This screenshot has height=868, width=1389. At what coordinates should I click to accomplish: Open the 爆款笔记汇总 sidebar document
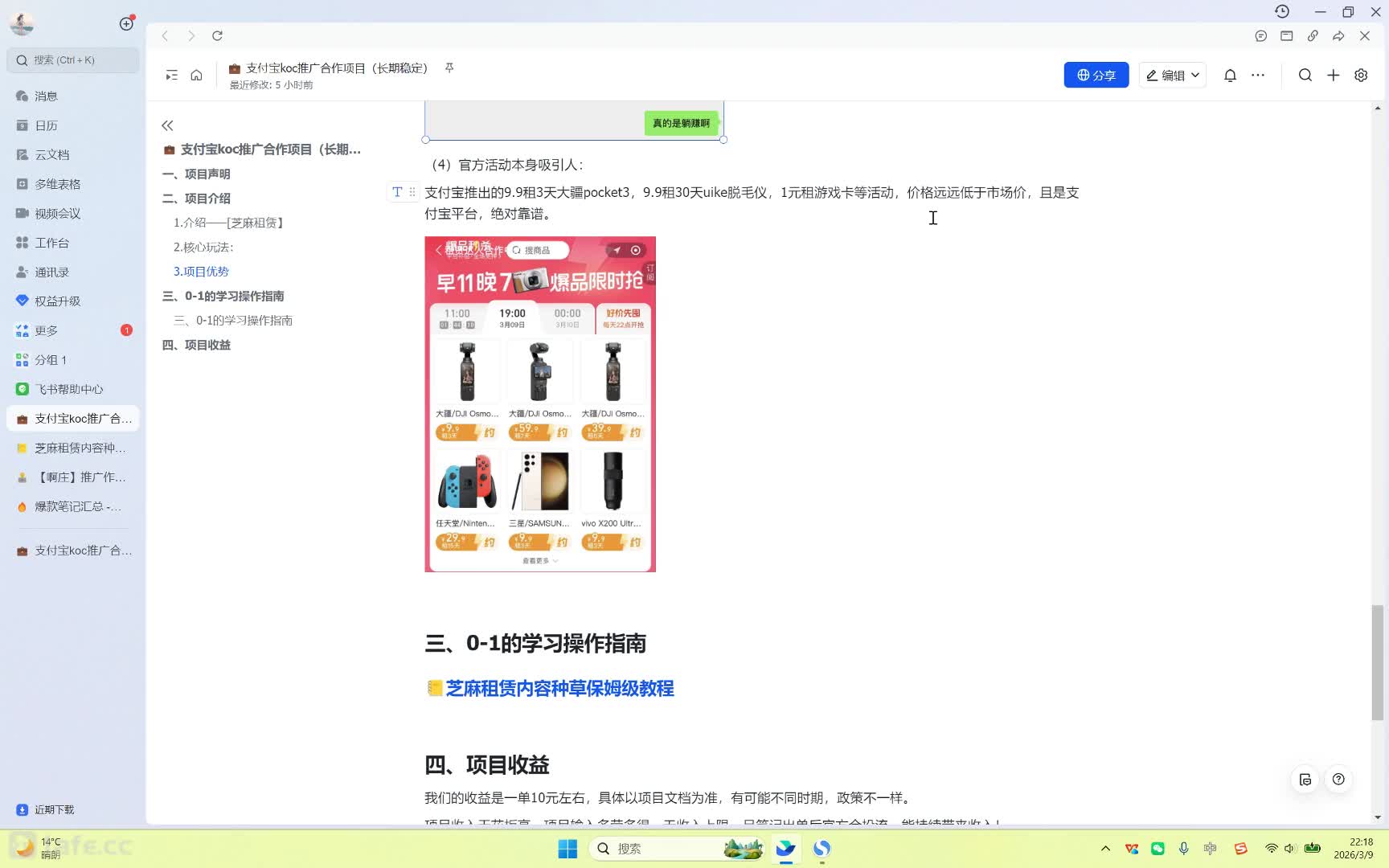(72, 506)
